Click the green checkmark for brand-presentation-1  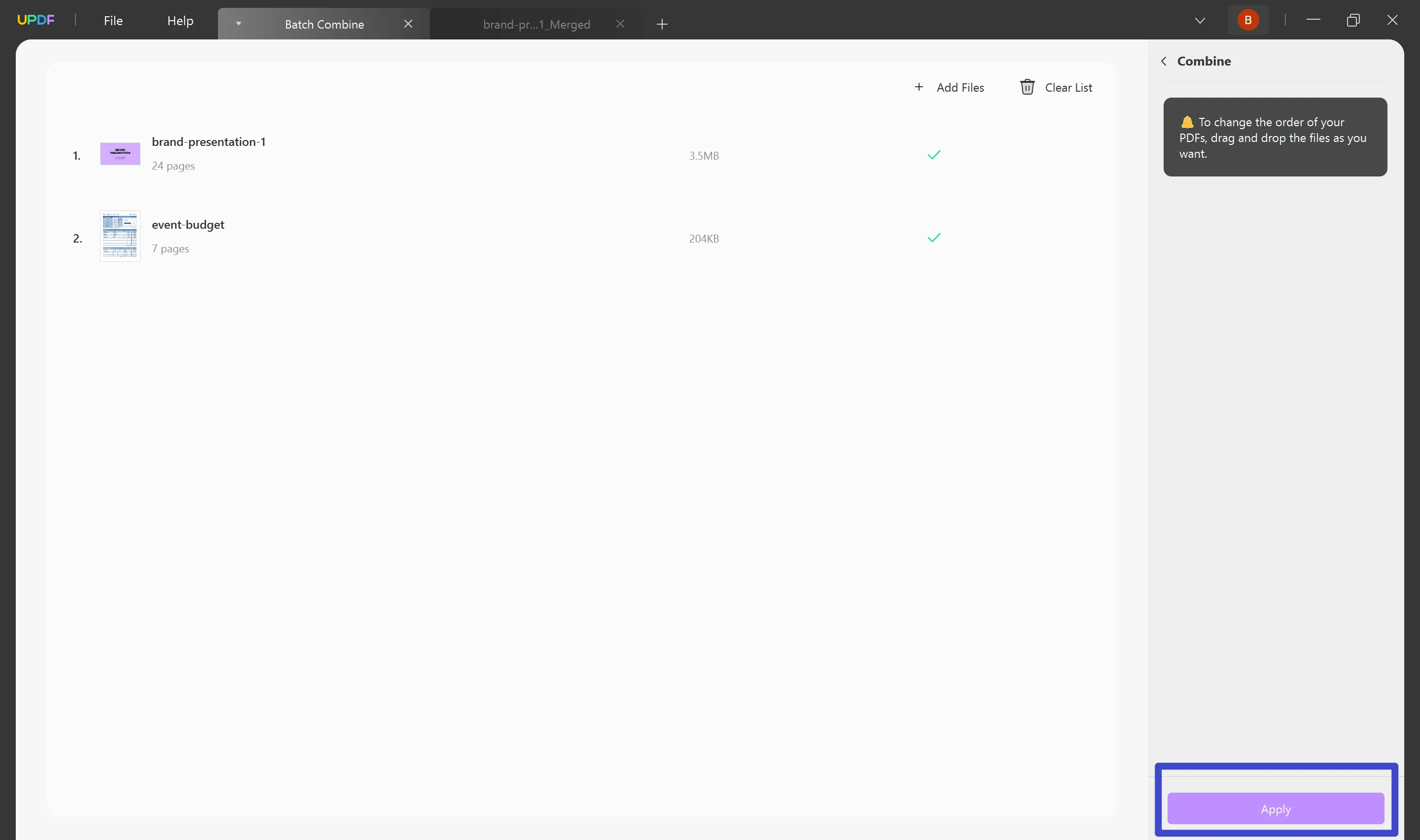pos(934,155)
